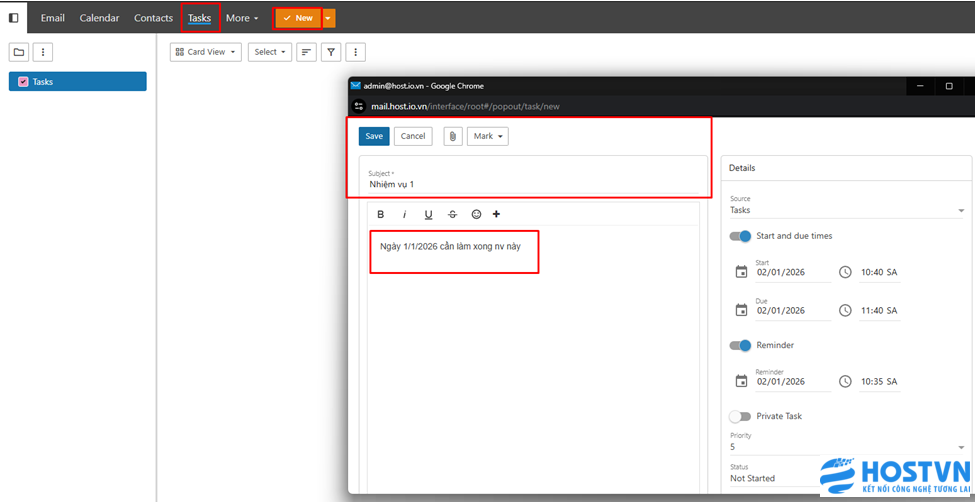The width and height of the screenshot is (975, 502).
Task: Switch to the Calendar tab
Action: (x=99, y=18)
